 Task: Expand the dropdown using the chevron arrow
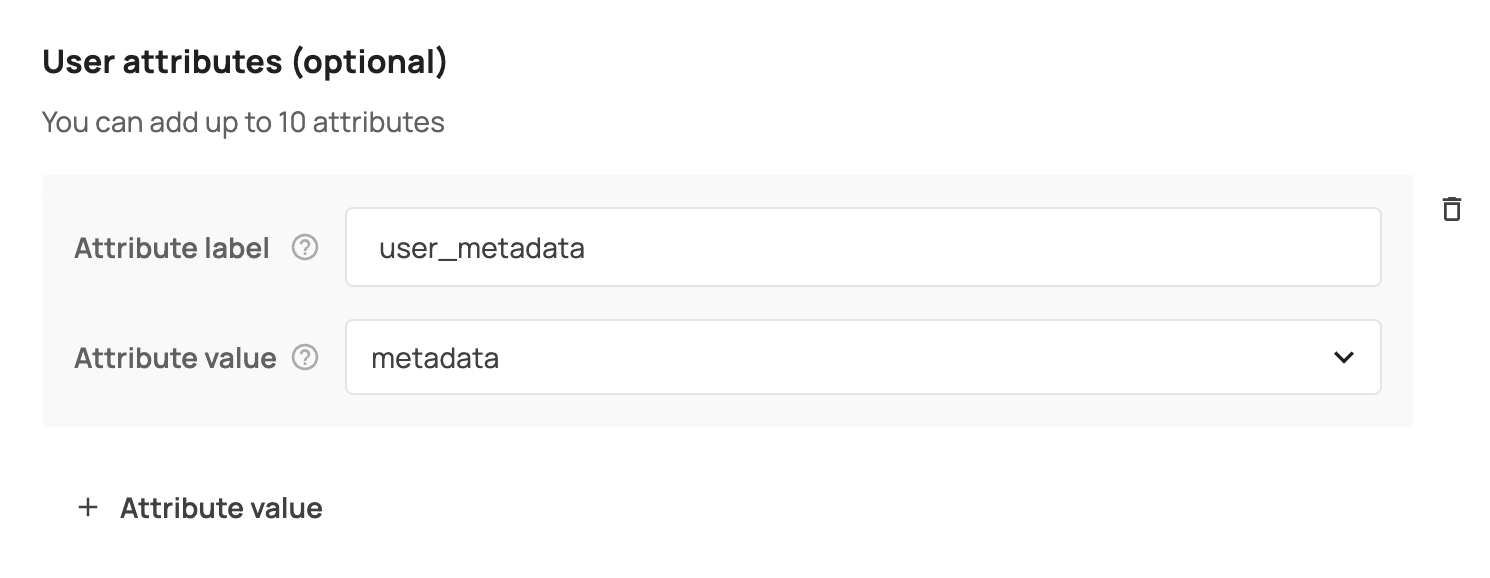click(x=1343, y=357)
